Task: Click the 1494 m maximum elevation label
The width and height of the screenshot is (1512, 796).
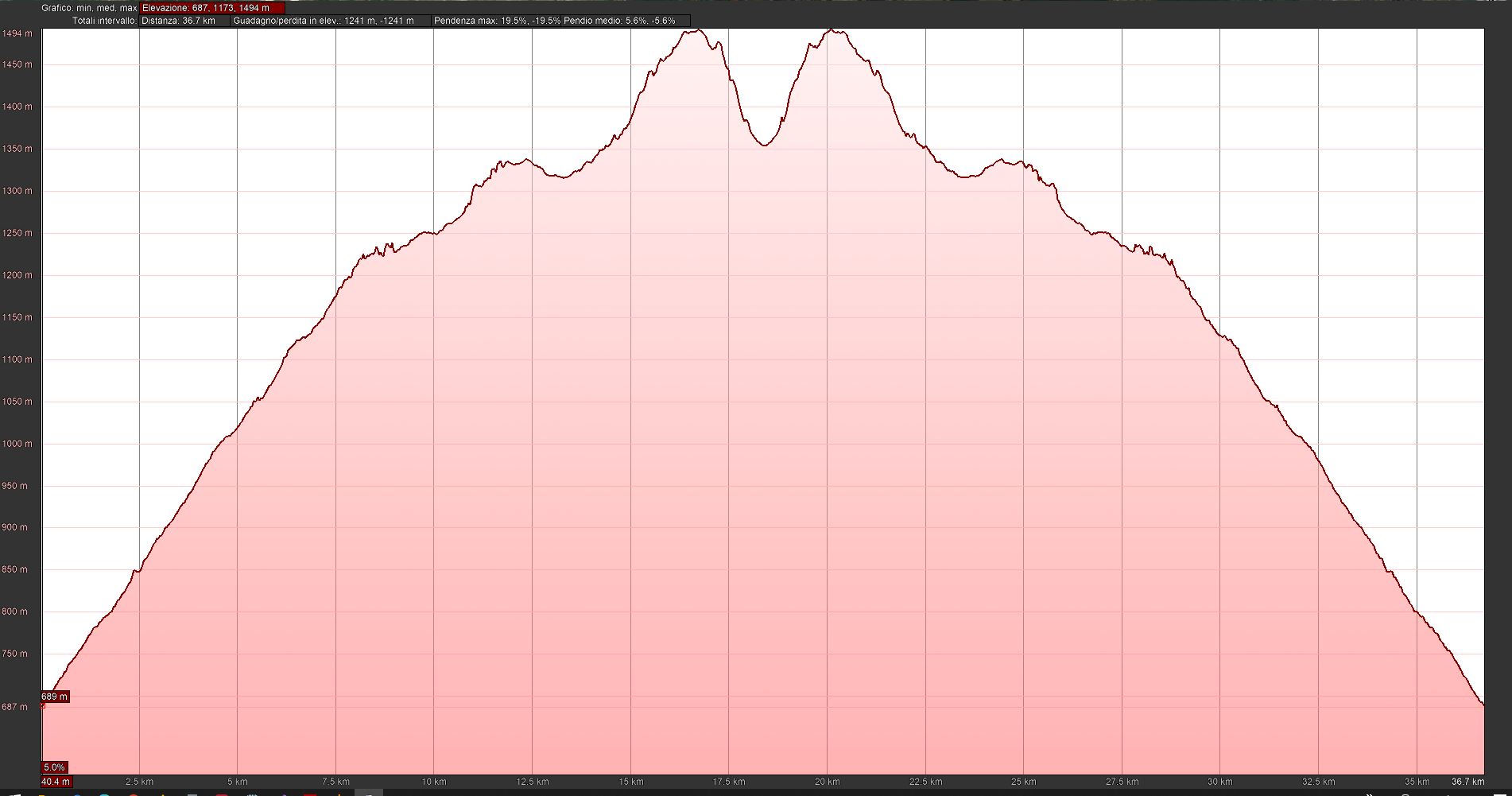Action: (17, 33)
